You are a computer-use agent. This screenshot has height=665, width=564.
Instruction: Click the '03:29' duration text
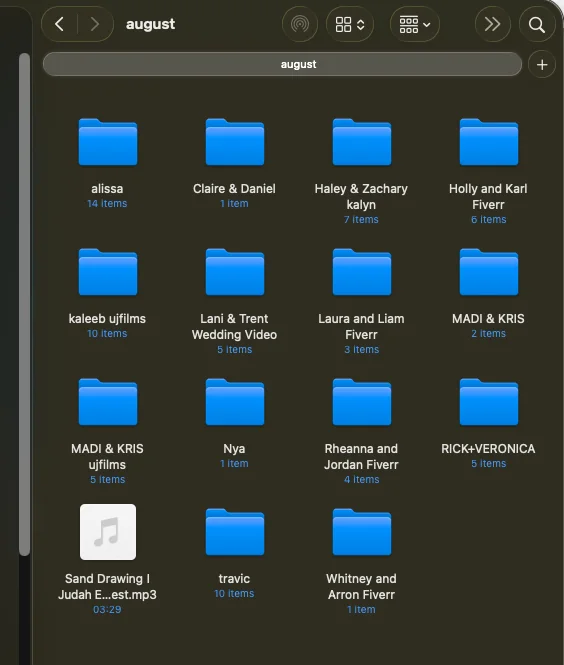point(107,609)
